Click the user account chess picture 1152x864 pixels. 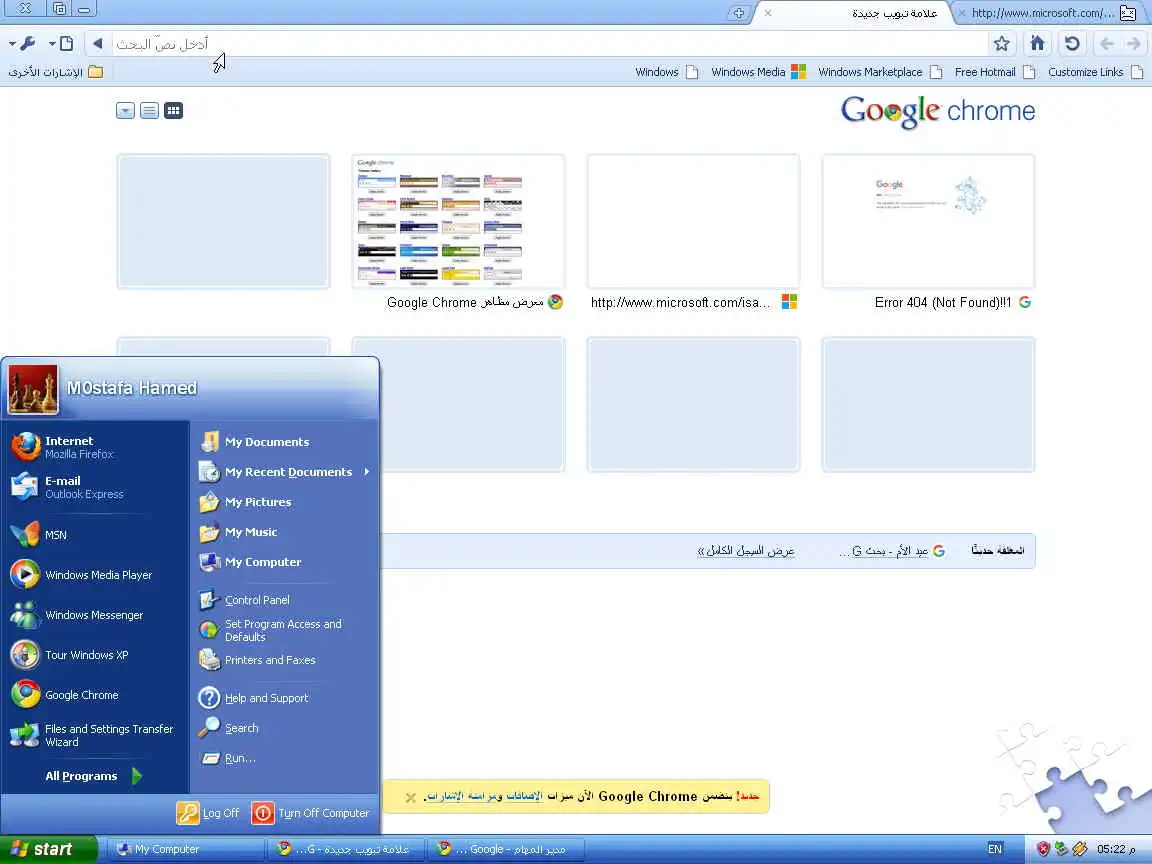[33, 389]
